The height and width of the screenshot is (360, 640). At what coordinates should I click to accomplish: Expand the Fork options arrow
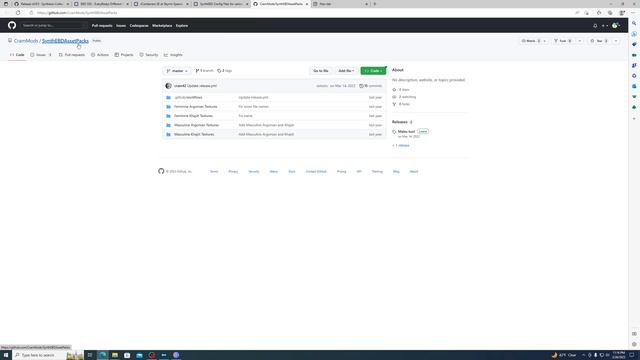[x=580, y=41]
